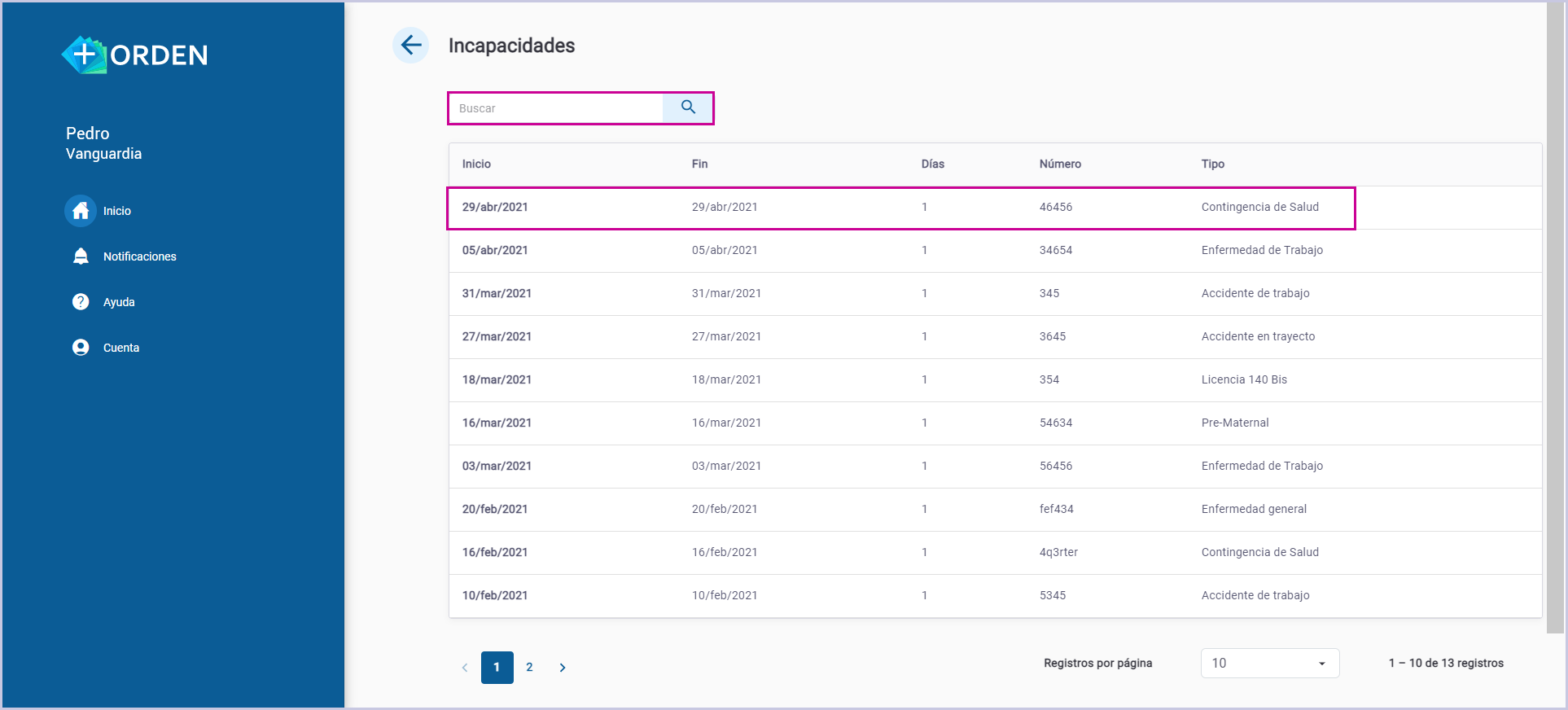Image resolution: width=1568 pixels, height=710 pixels.
Task: Click the magnifying glass search icon
Action: coord(688,107)
